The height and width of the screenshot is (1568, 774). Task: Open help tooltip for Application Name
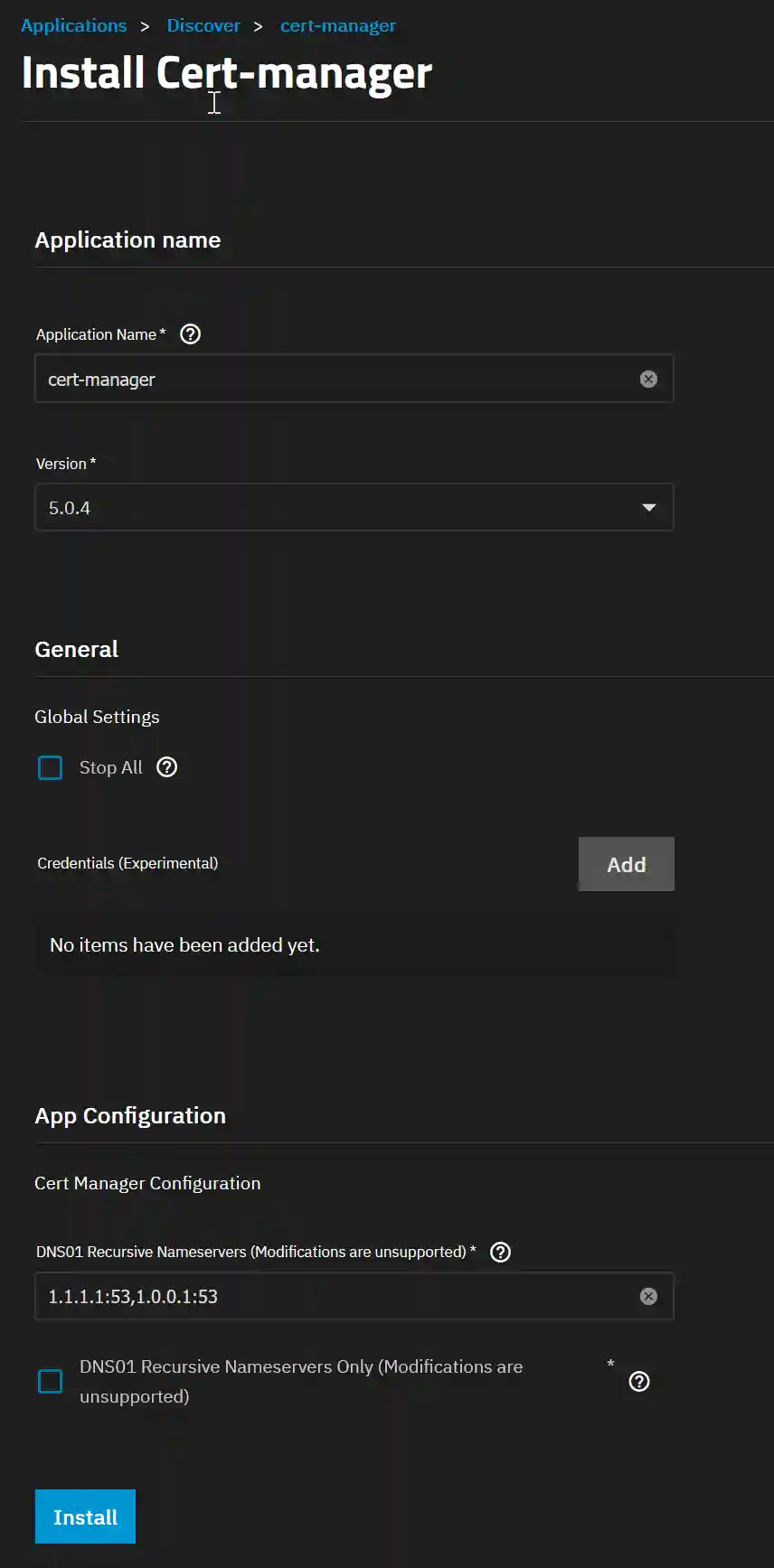tap(190, 334)
